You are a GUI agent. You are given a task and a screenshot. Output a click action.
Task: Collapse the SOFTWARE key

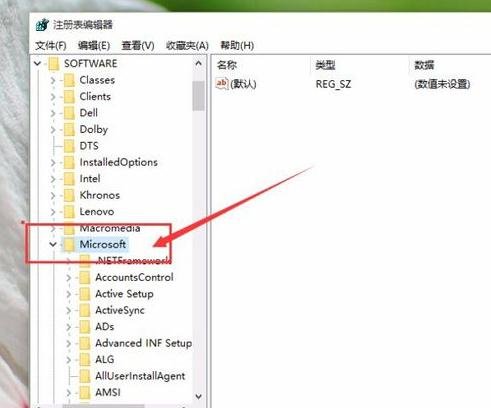(38, 63)
